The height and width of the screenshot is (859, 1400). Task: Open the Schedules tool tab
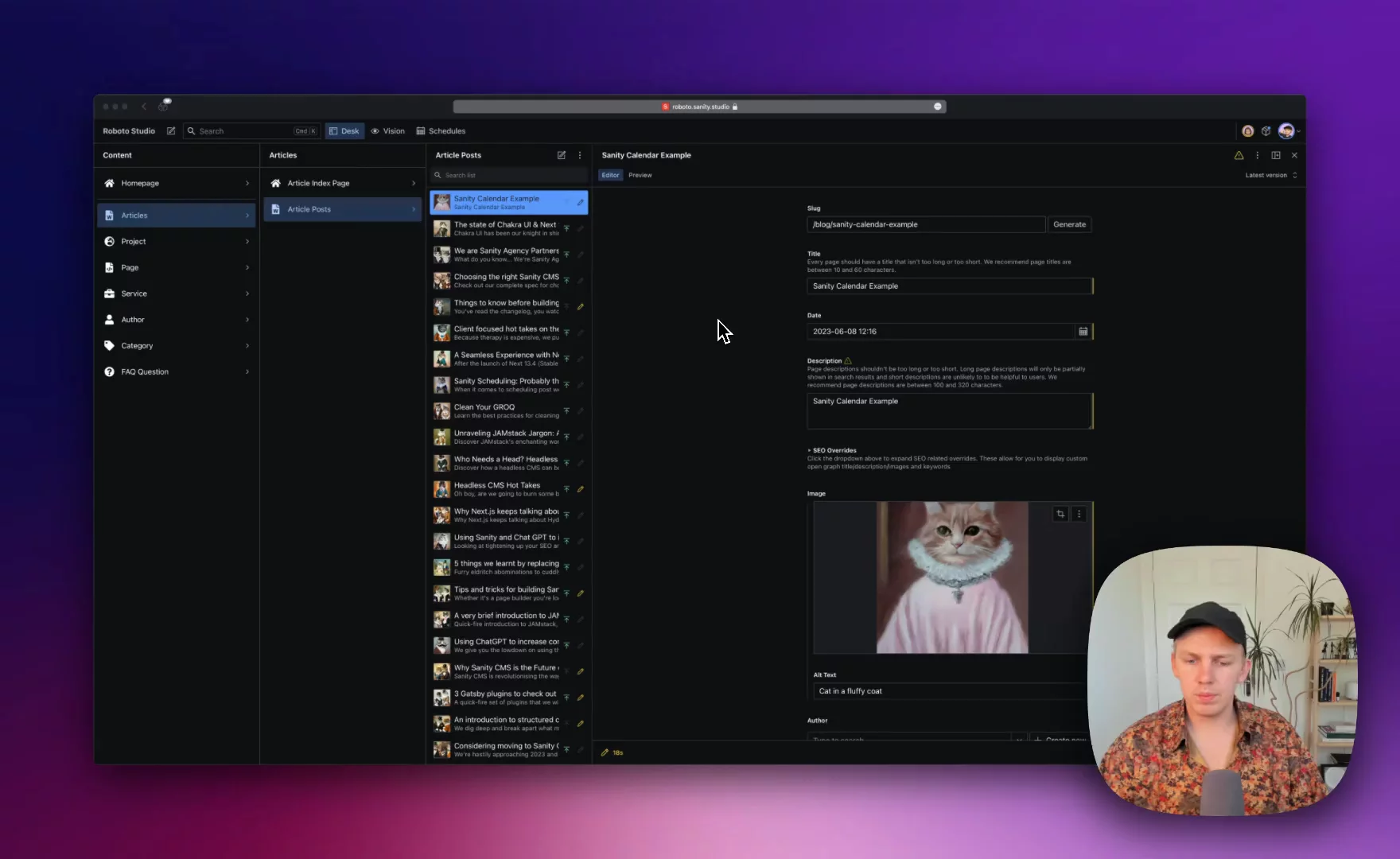tap(441, 131)
